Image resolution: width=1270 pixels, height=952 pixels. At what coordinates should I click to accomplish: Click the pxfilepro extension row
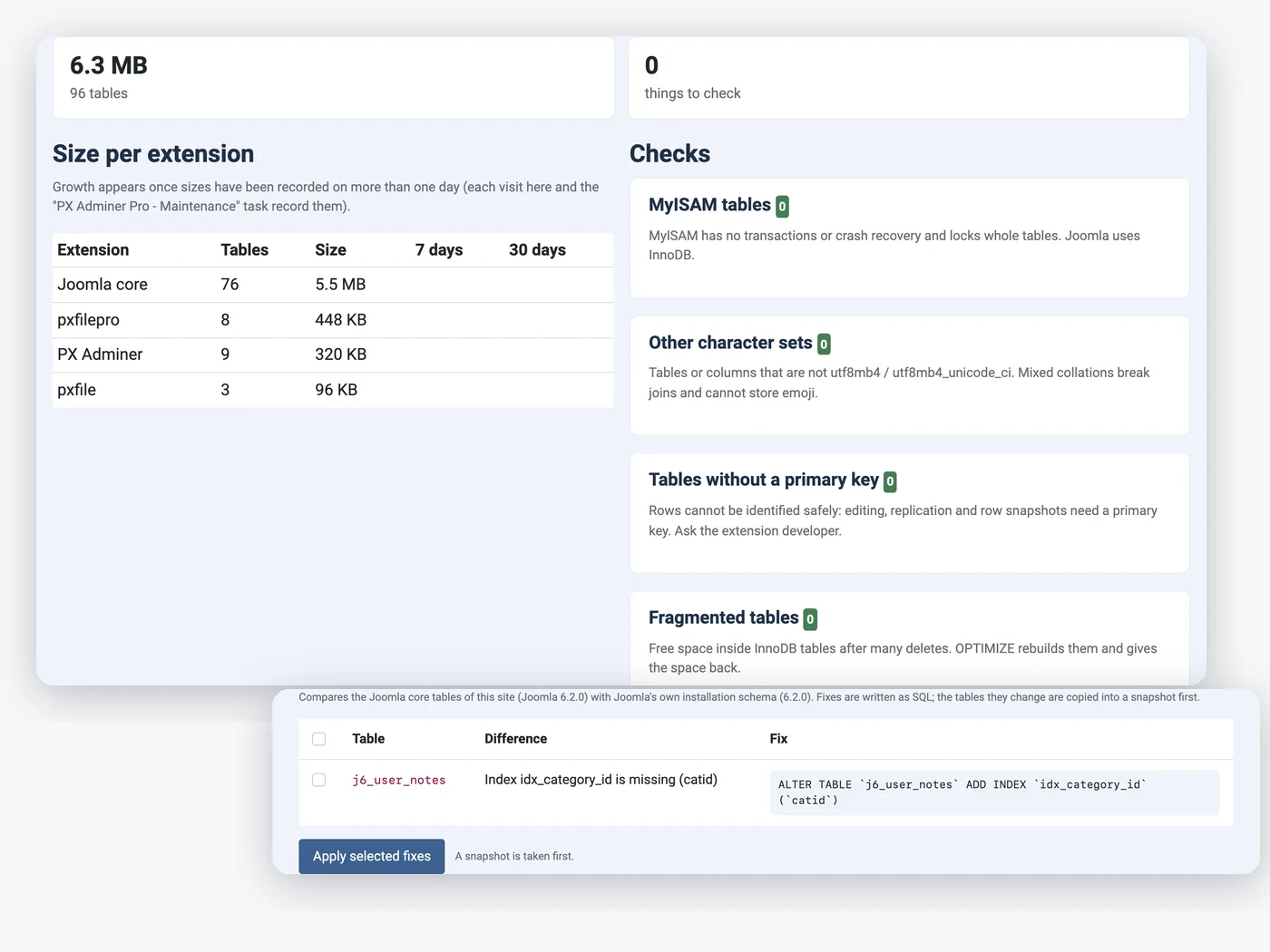pyautogui.click(x=333, y=320)
